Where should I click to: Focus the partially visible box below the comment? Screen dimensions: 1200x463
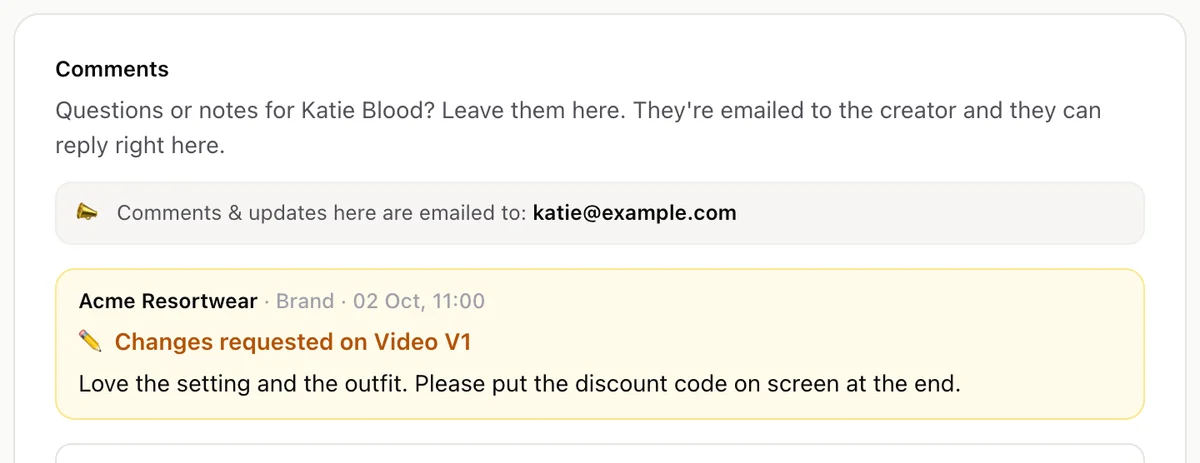600,453
